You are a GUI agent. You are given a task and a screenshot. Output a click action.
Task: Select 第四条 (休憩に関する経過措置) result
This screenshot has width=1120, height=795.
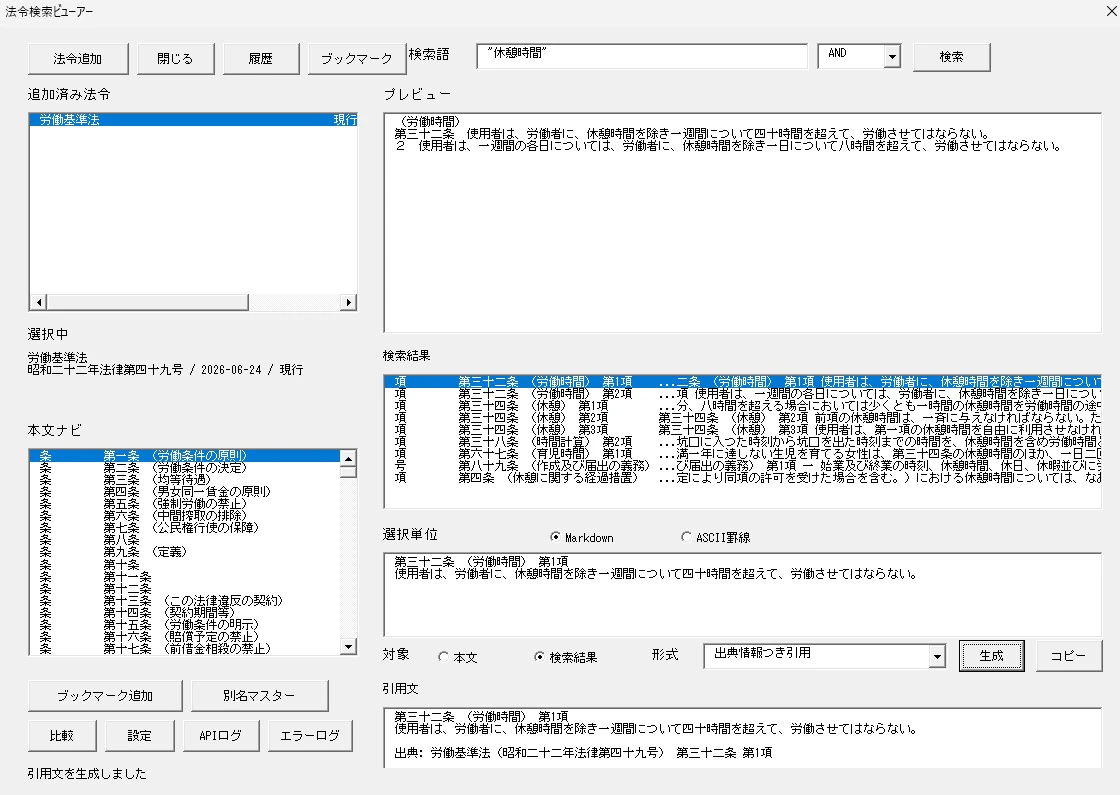(x=743, y=478)
